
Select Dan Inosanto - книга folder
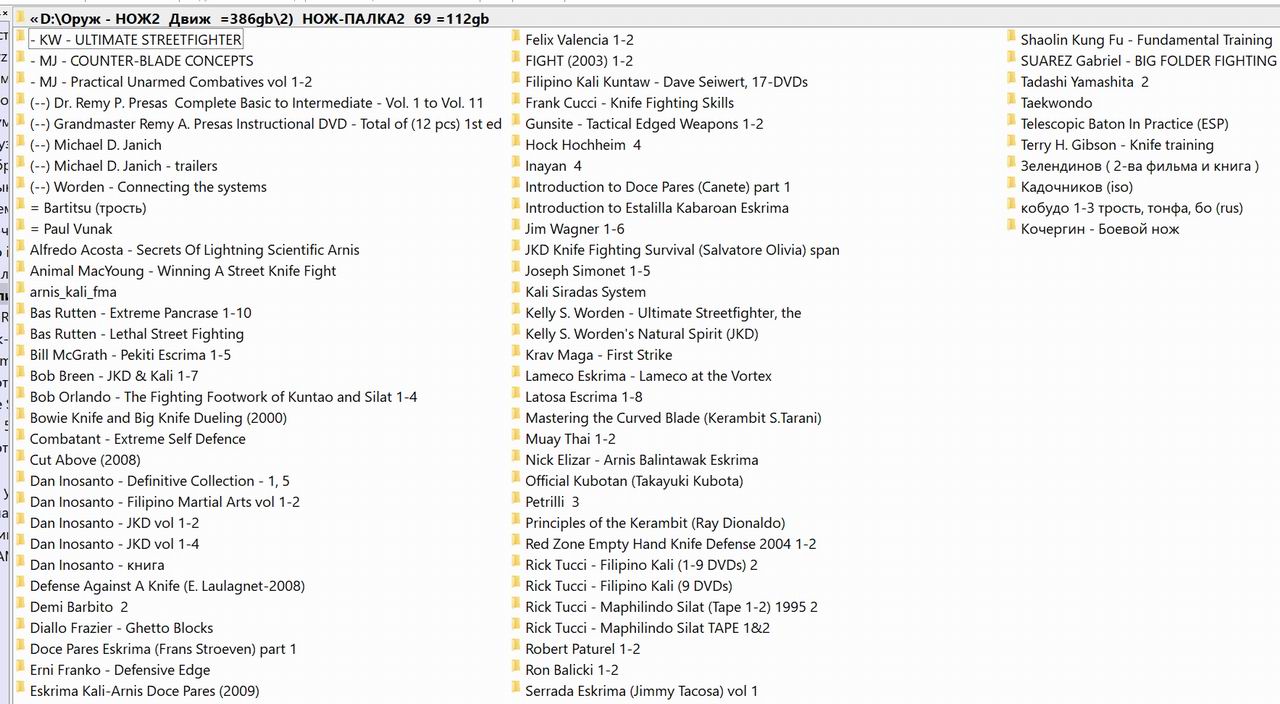pos(97,565)
